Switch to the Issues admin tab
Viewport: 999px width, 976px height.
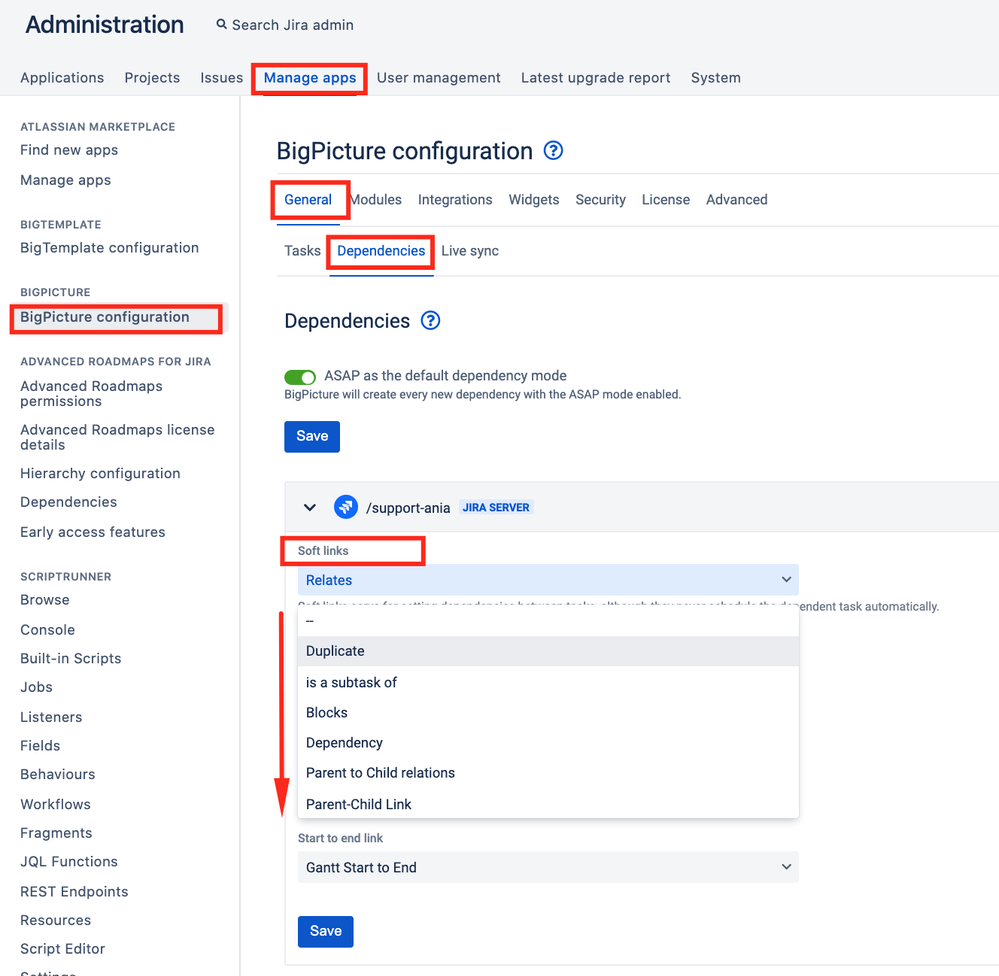(222, 78)
